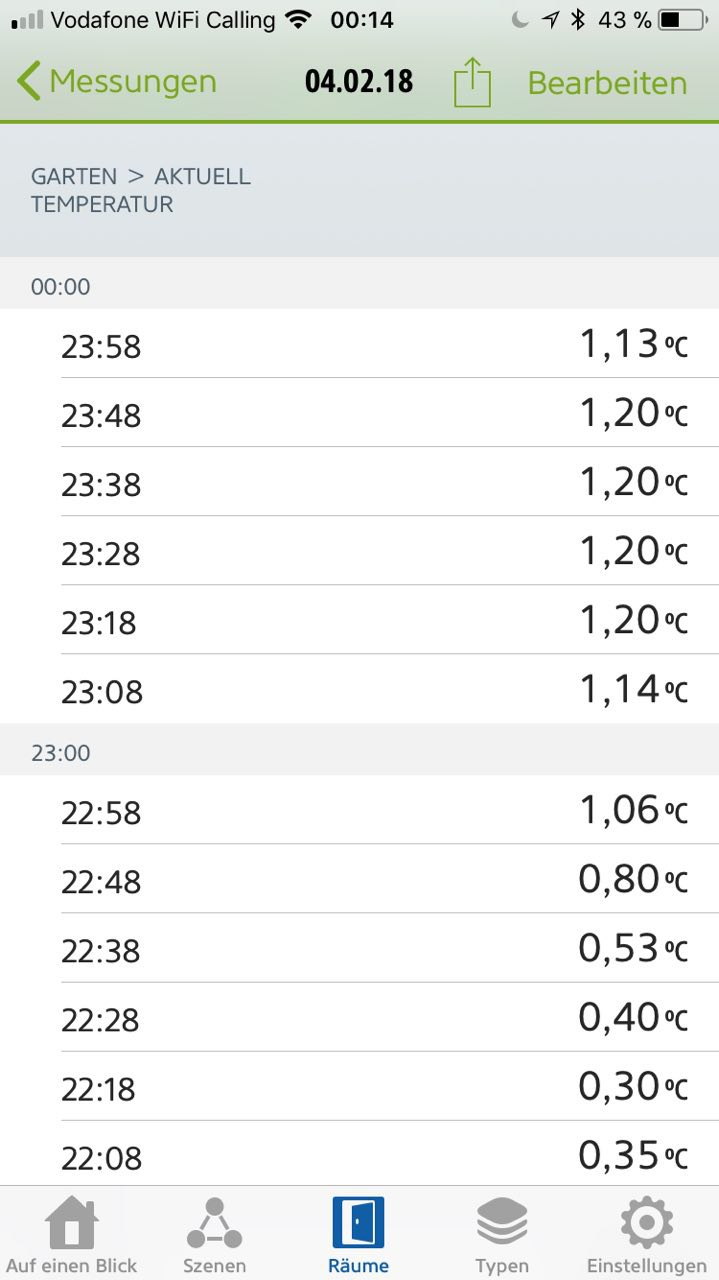Tap the 04.02.18 date title
This screenshot has height=1280, width=719.
click(359, 81)
